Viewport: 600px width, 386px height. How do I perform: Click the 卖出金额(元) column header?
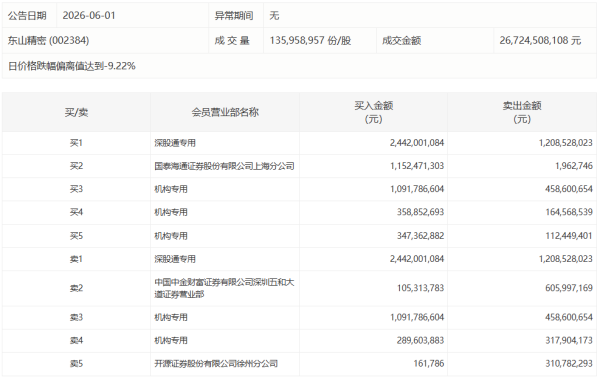522,112
